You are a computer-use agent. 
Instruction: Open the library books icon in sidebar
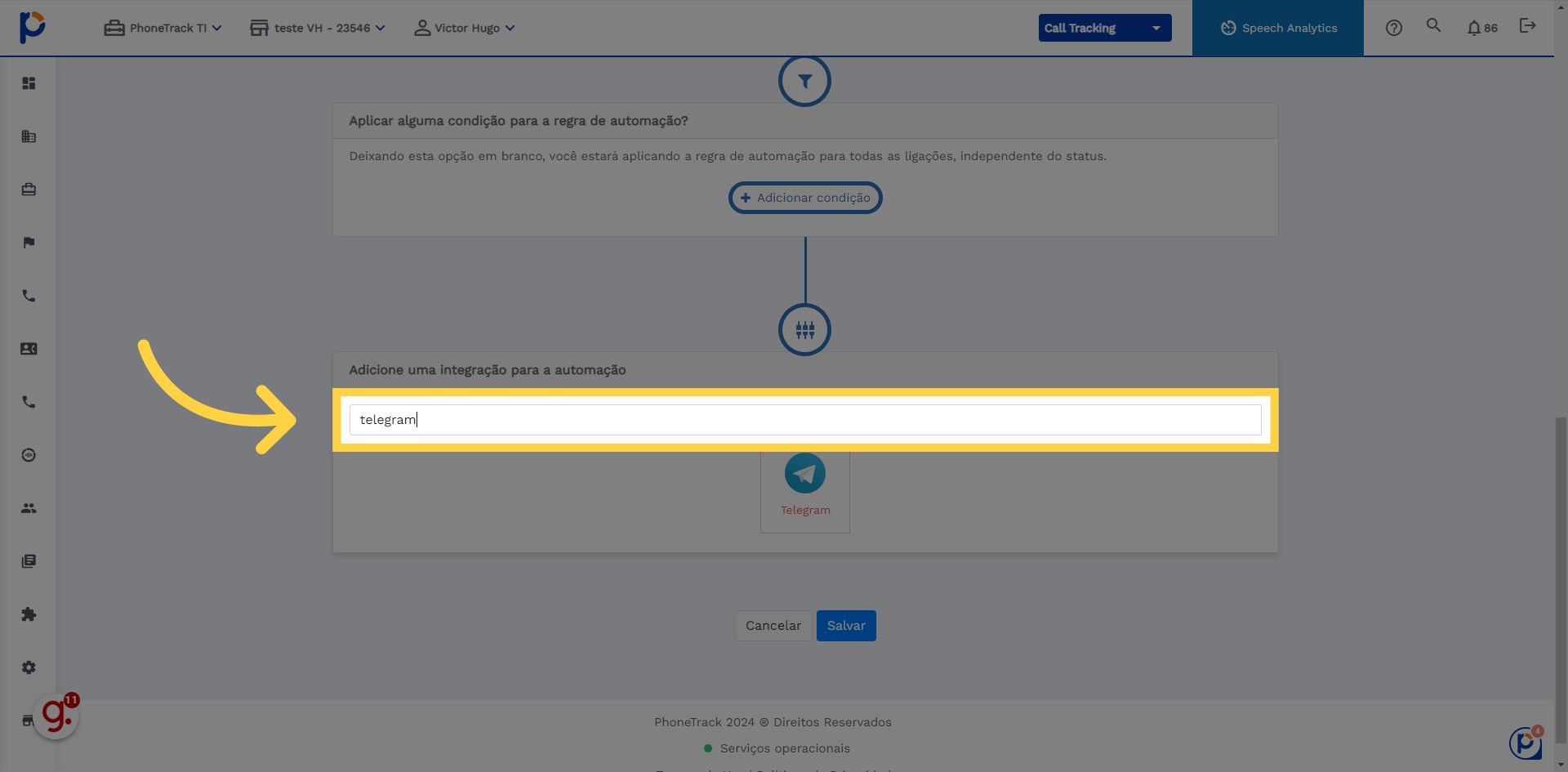29,561
